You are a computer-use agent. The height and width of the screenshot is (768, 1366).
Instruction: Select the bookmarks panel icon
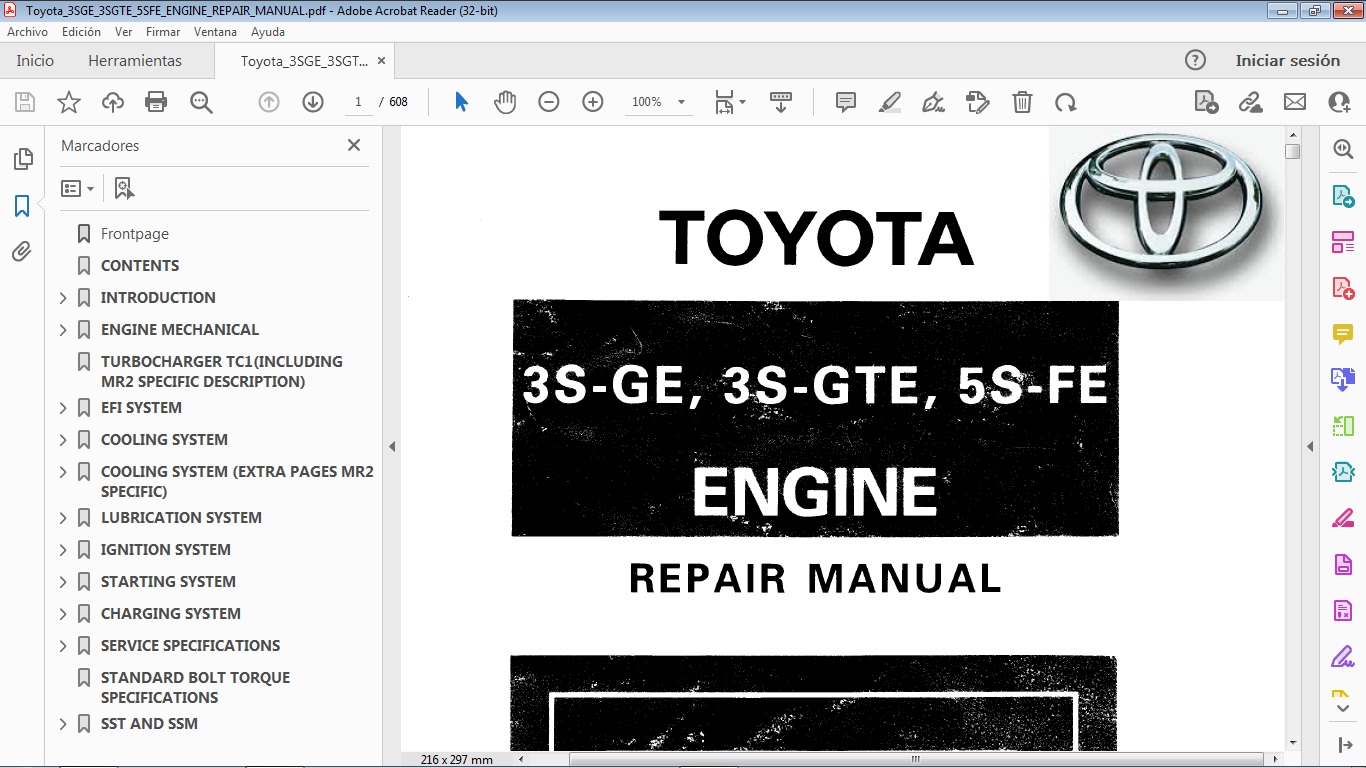pyautogui.click(x=23, y=205)
